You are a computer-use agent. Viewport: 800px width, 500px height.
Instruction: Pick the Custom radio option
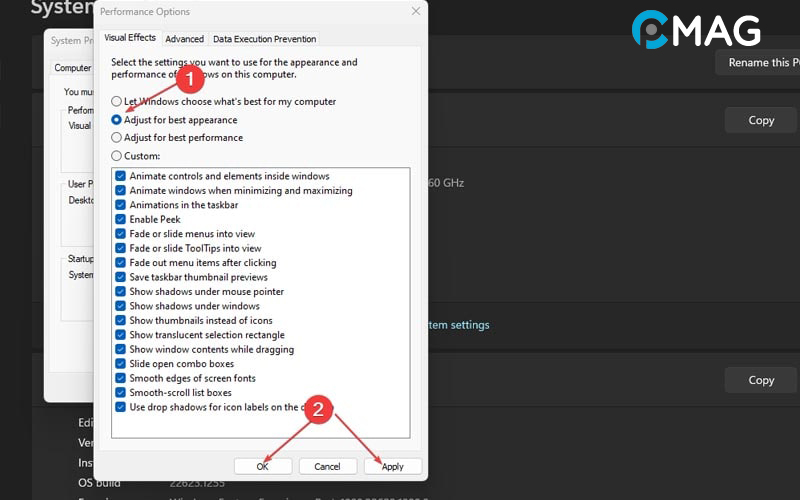click(117, 156)
